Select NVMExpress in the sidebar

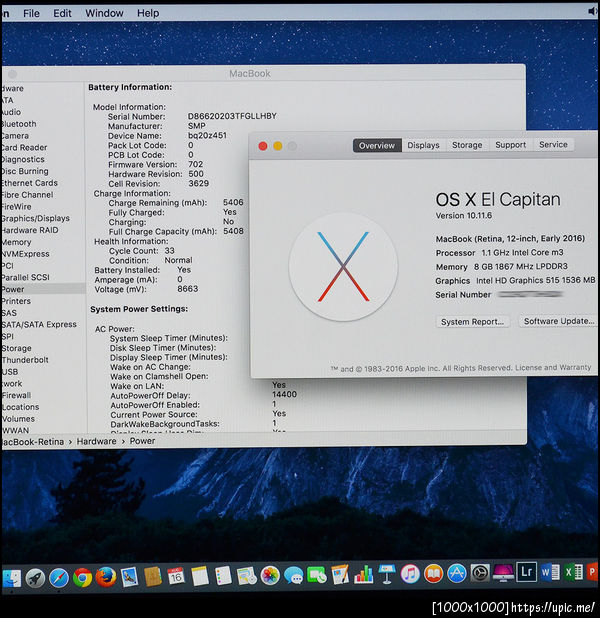click(x=26, y=254)
